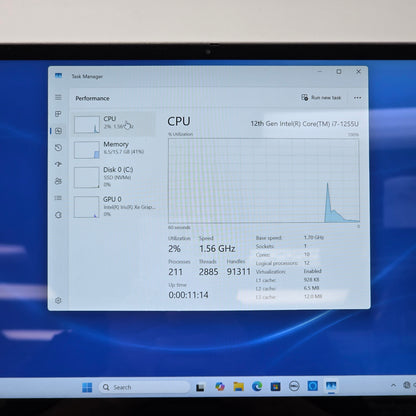Open the Users page icon
This screenshot has height=416, width=416.
[x=58, y=181]
